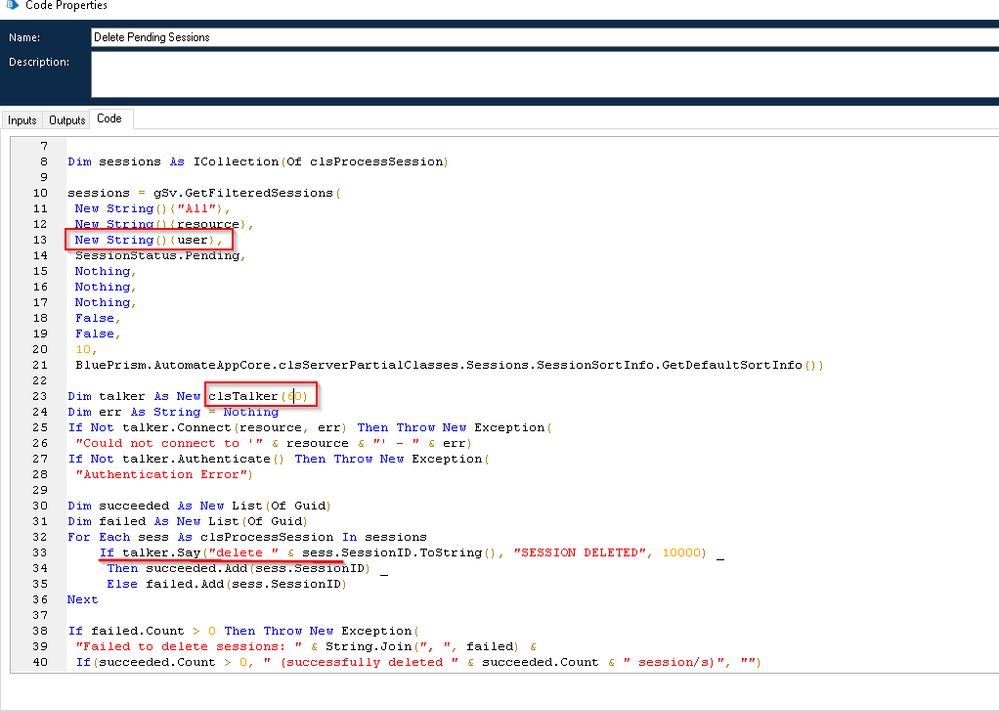999x711 pixels.
Task: Click inside the empty Description box
Action: pos(540,74)
